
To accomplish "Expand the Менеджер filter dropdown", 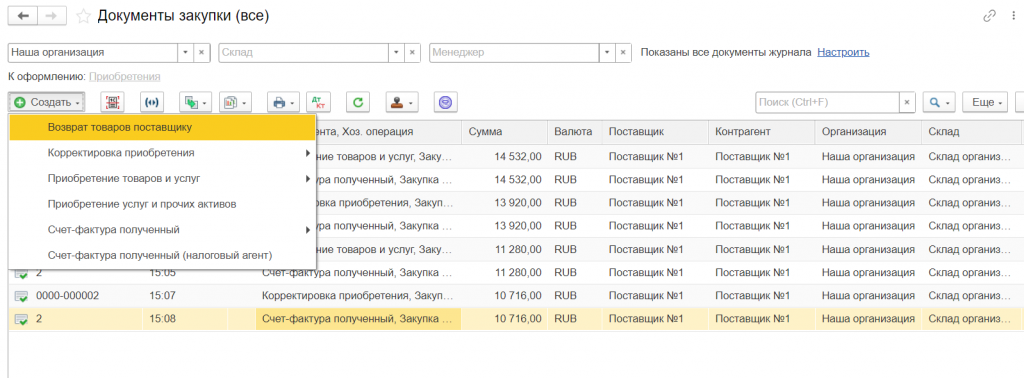I will (x=607, y=52).
